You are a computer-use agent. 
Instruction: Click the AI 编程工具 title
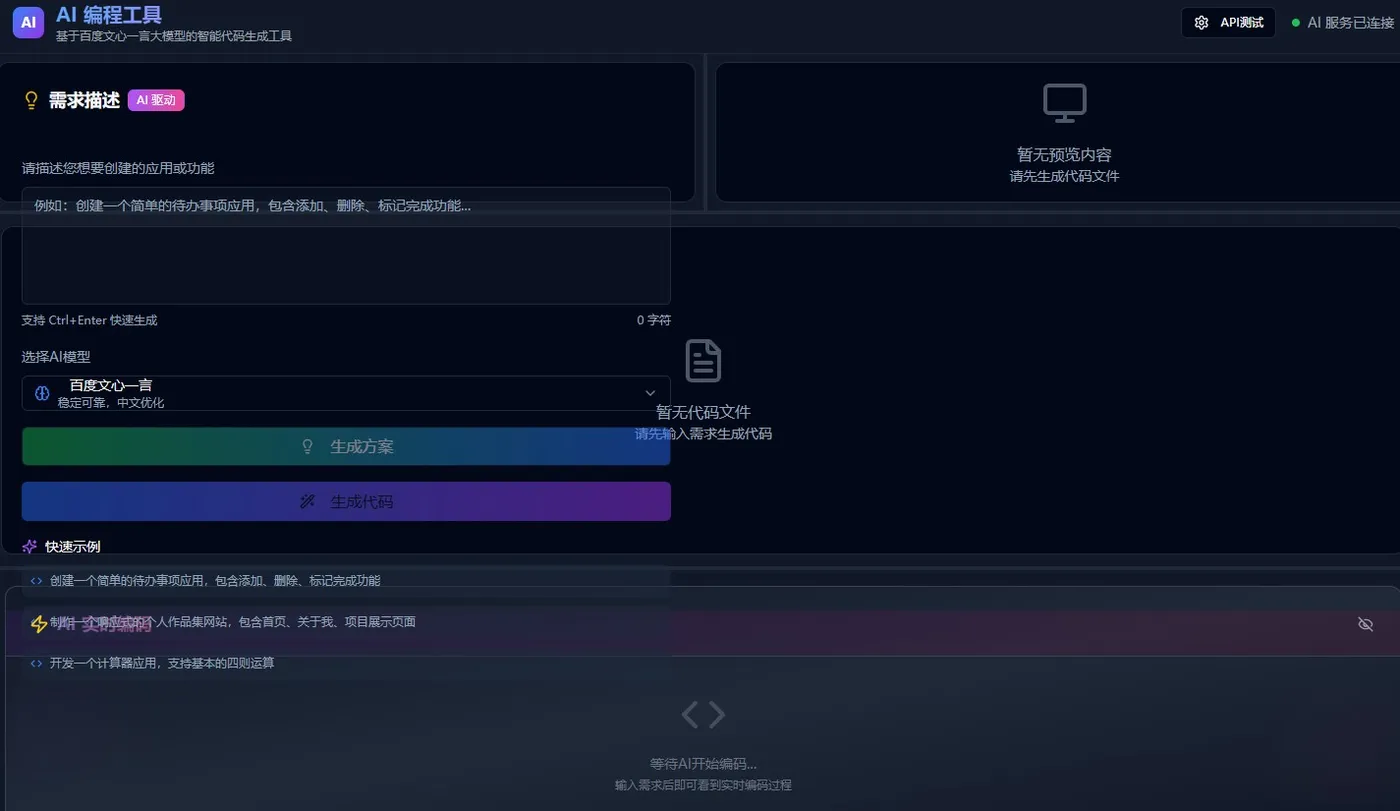pyautogui.click(x=109, y=15)
